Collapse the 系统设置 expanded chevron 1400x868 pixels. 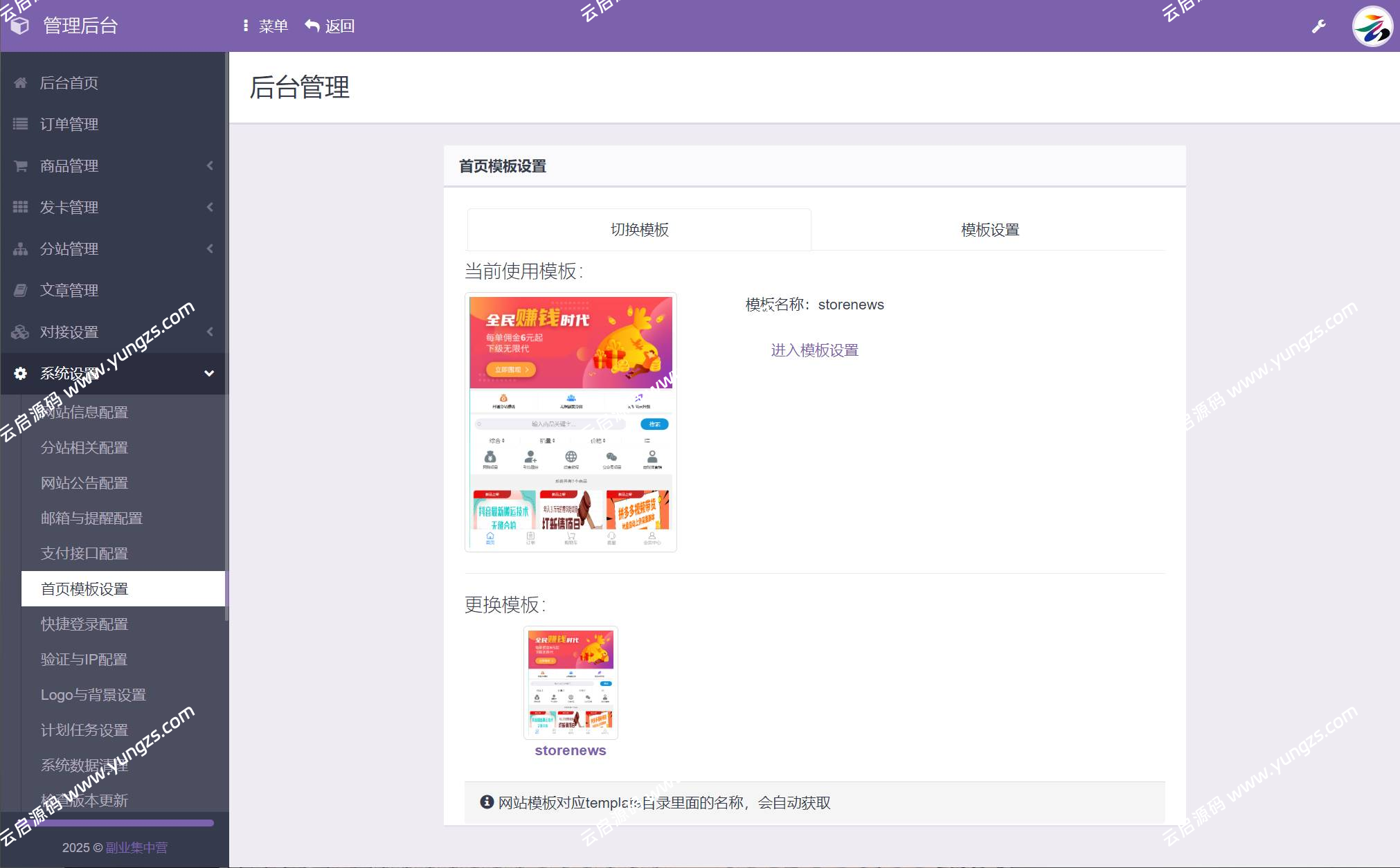coord(209,373)
